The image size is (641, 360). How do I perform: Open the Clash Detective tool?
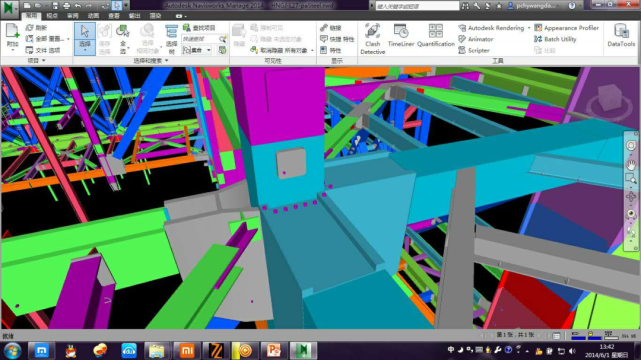[372, 39]
